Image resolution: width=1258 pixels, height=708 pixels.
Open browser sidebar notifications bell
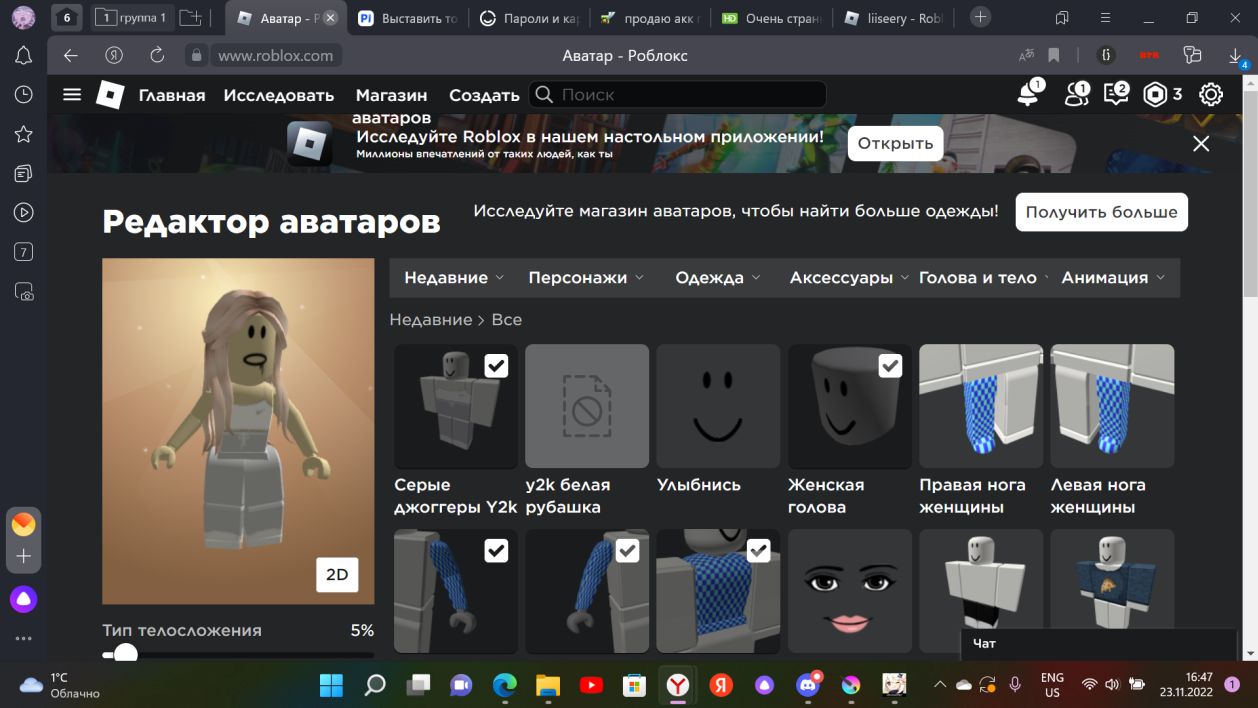[23, 55]
